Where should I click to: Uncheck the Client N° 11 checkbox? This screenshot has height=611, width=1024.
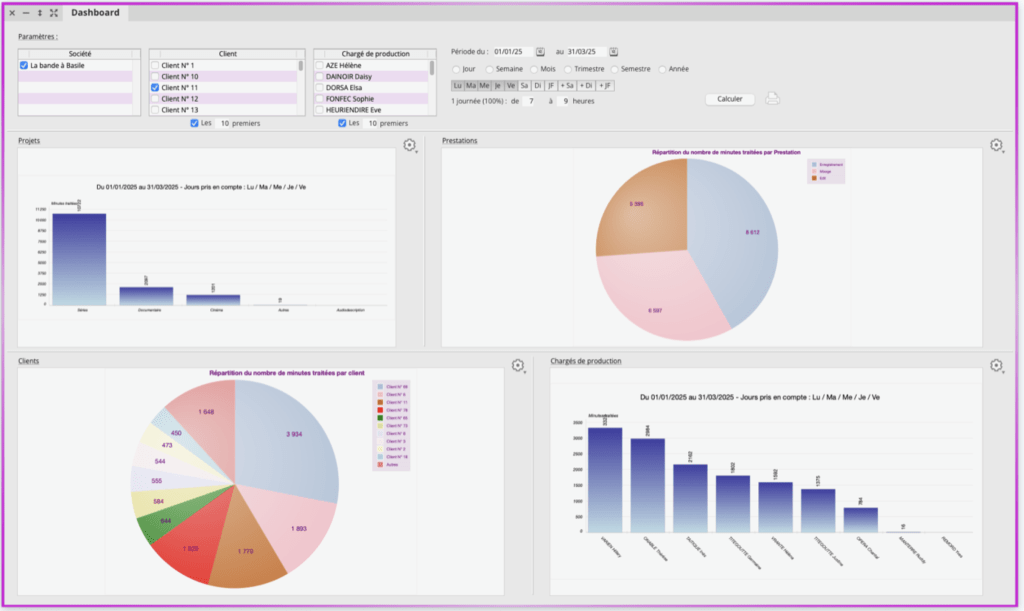tap(155, 88)
